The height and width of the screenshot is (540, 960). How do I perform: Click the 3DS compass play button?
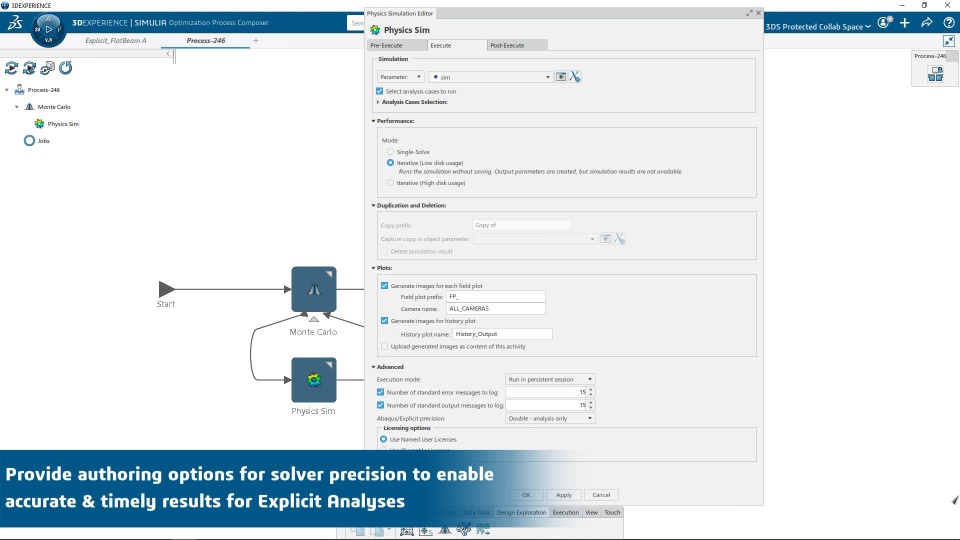pyautogui.click(x=48, y=29)
